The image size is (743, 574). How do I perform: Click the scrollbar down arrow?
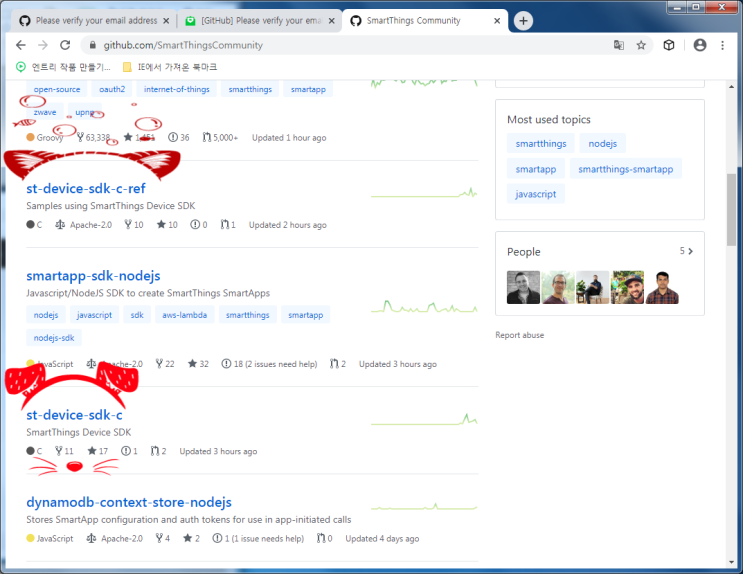pyautogui.click(x=732, y=562)
